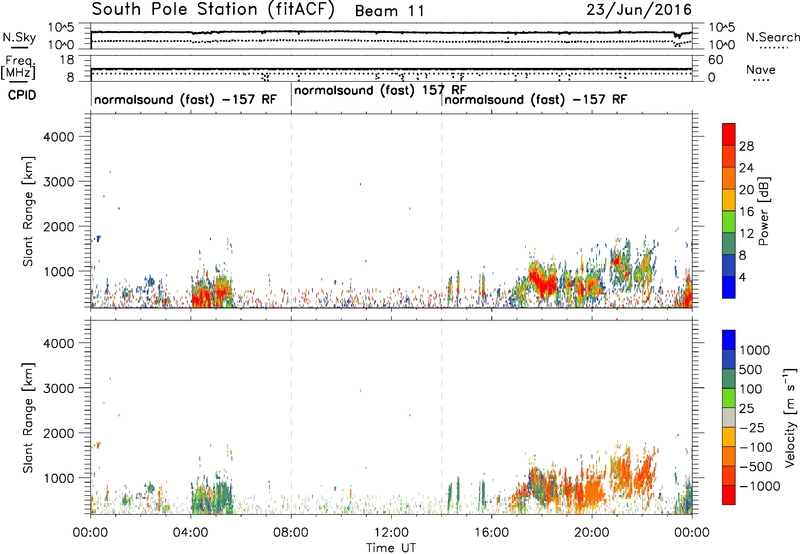The width and height of the screenshot is (800, 554).
Task: Click the 'CPID' label
Action: (22, 95)
